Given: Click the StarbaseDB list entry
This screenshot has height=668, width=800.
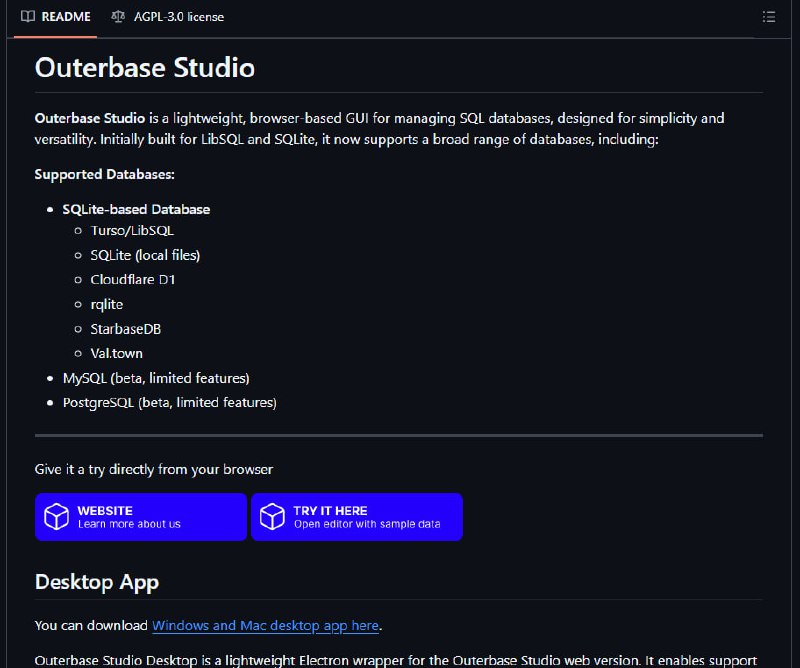Looking at the screenshot, I should click(126, 329).
